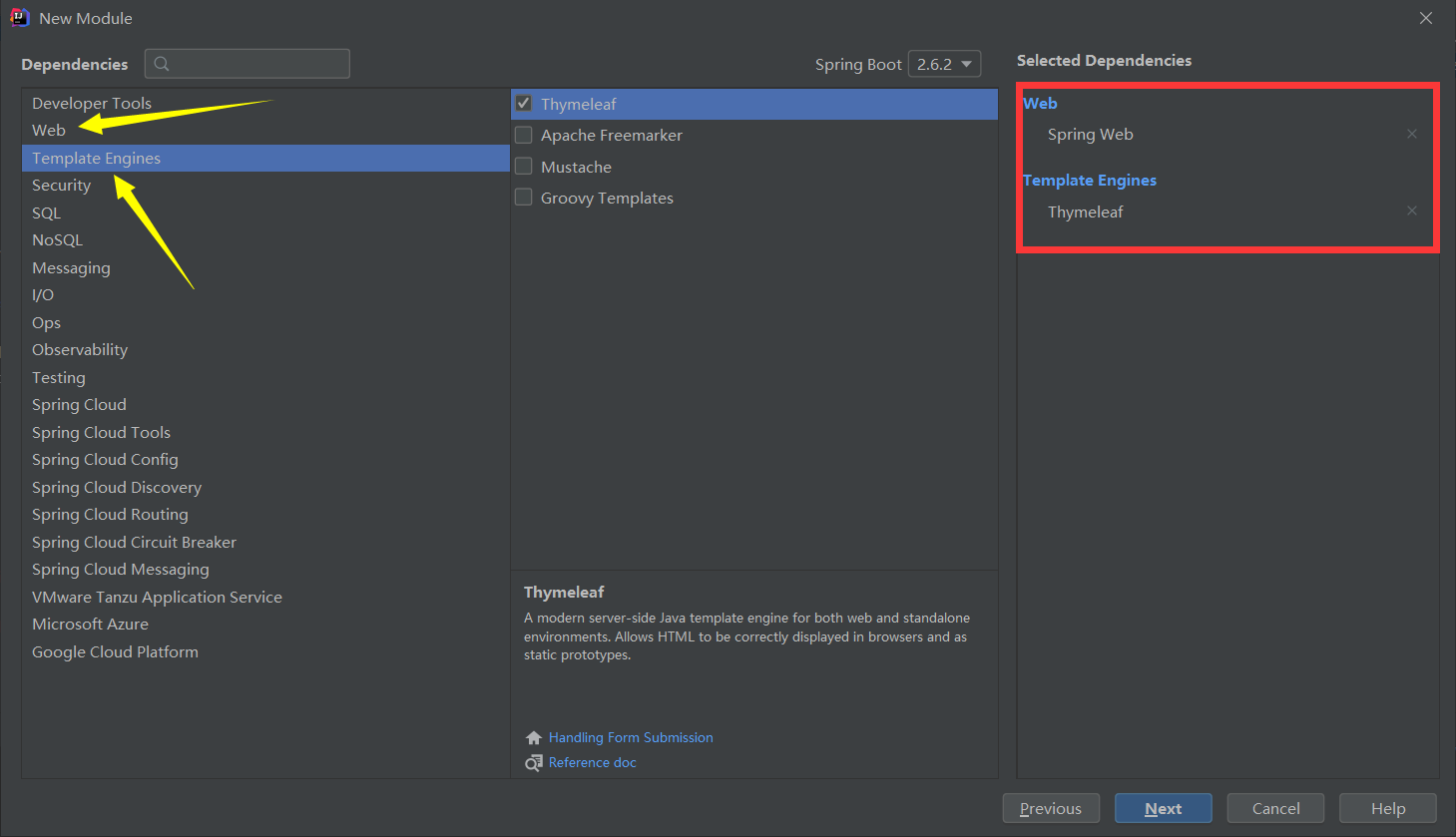Viewport: 1456px width, 837px height.
Task: Uncheck the Thymeleaf checkbox
Action: pos(523,103)
